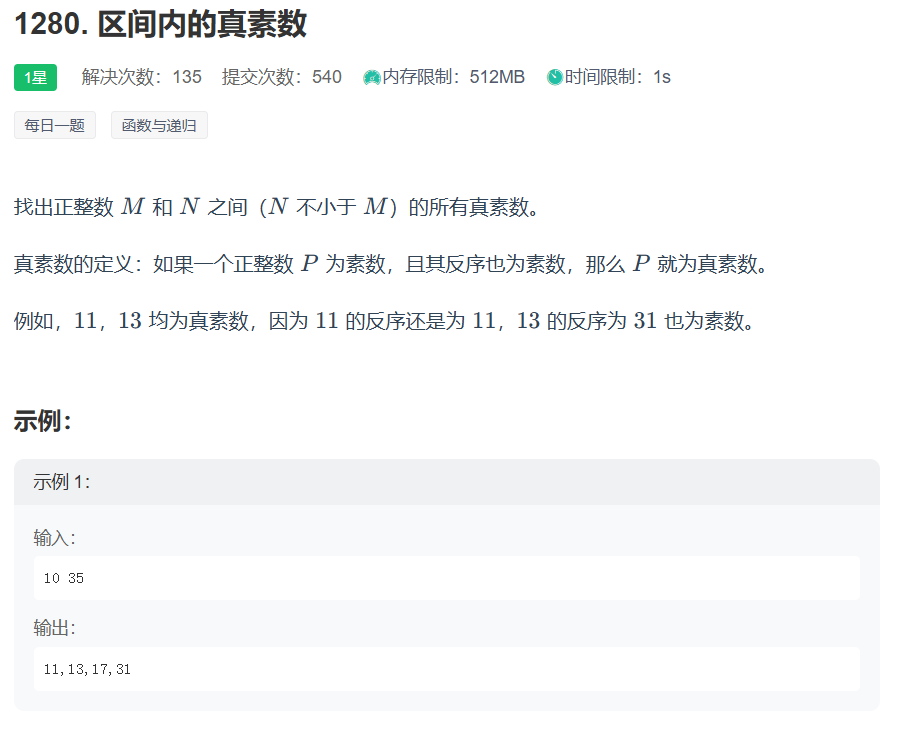The width and height of the screenshot is (906, 730).
Task: Select the input example text 10 35
Action: [62, 578]
